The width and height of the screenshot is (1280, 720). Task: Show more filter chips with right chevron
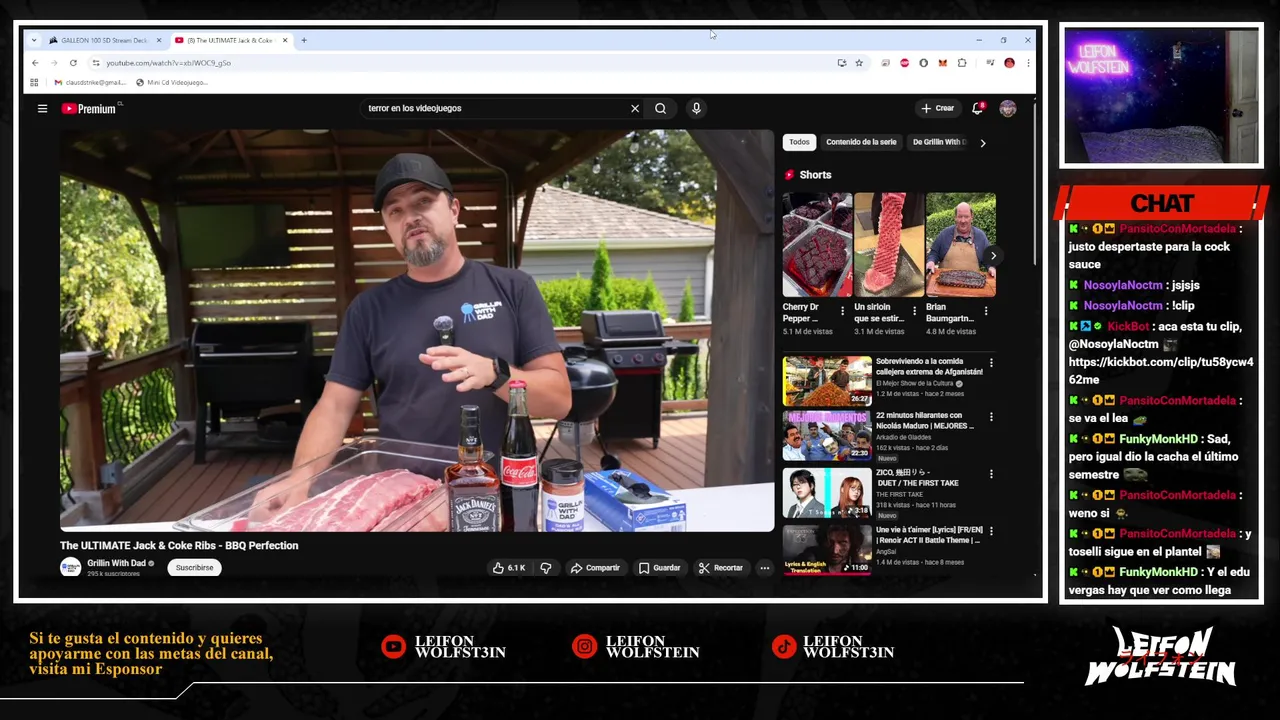tap(982, 143)
